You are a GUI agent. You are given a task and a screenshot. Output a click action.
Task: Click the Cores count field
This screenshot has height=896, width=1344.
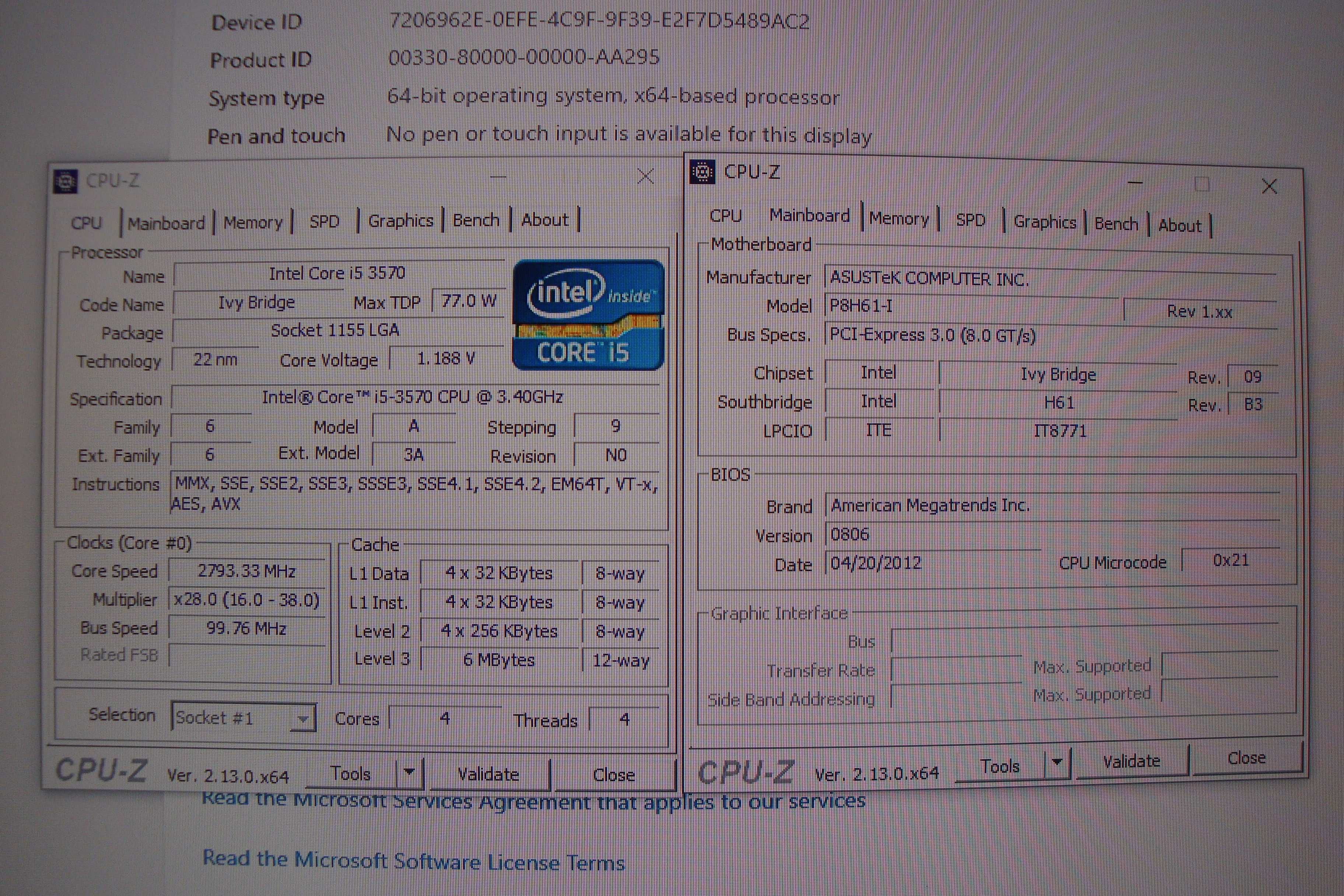(x=446, y=718)
